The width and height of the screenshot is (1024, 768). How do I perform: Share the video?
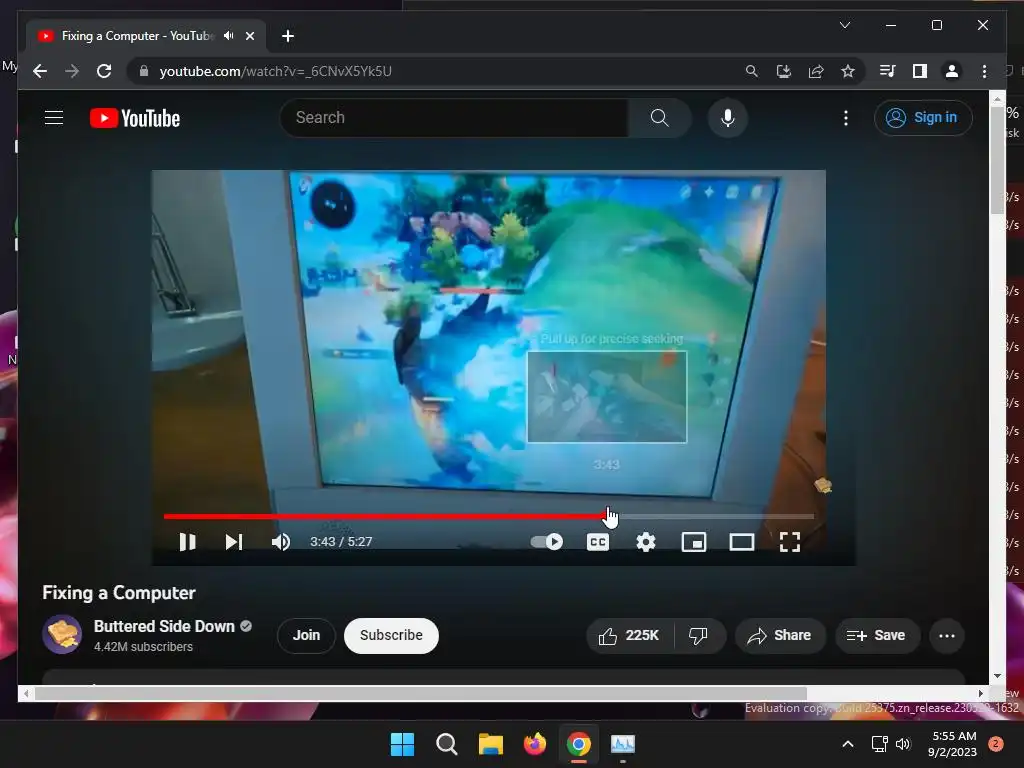click(x=780, y=635)
